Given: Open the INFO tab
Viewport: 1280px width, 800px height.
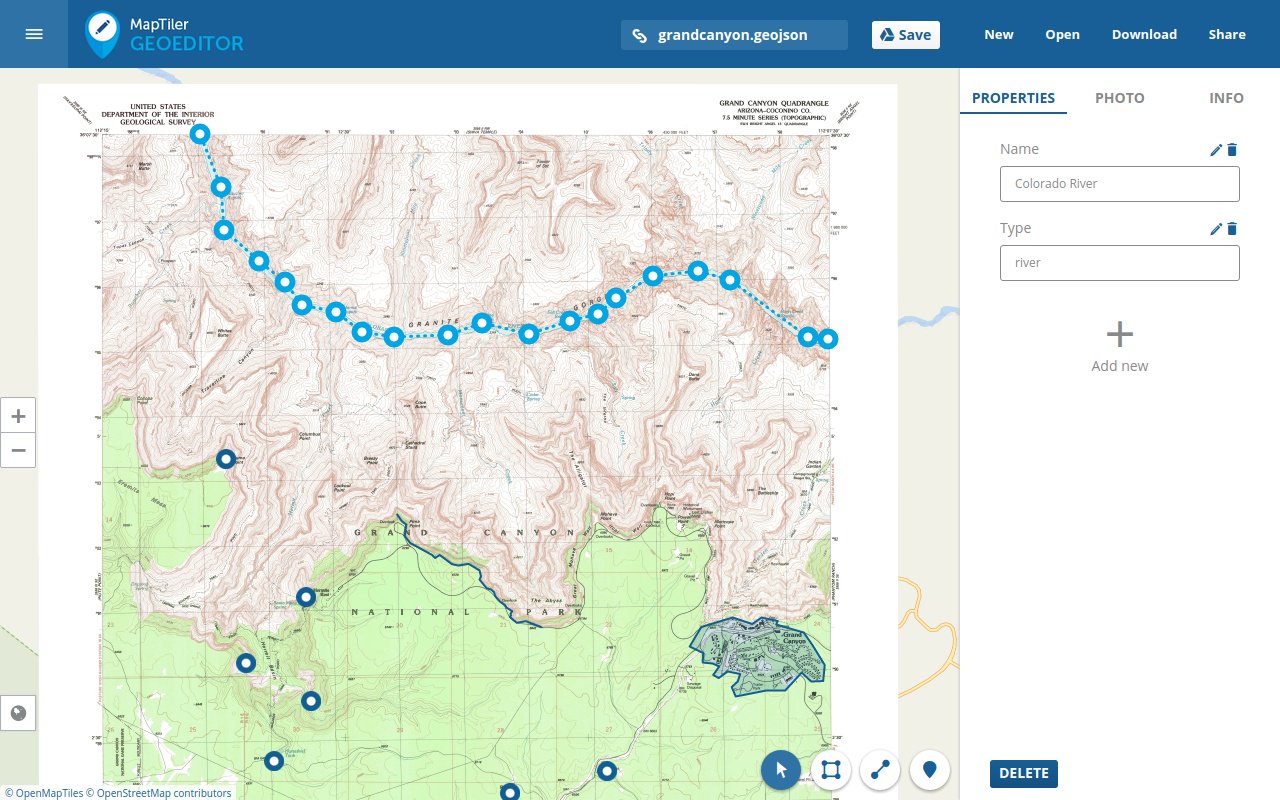Looking at the screenshot, I should pos(1226,97).
